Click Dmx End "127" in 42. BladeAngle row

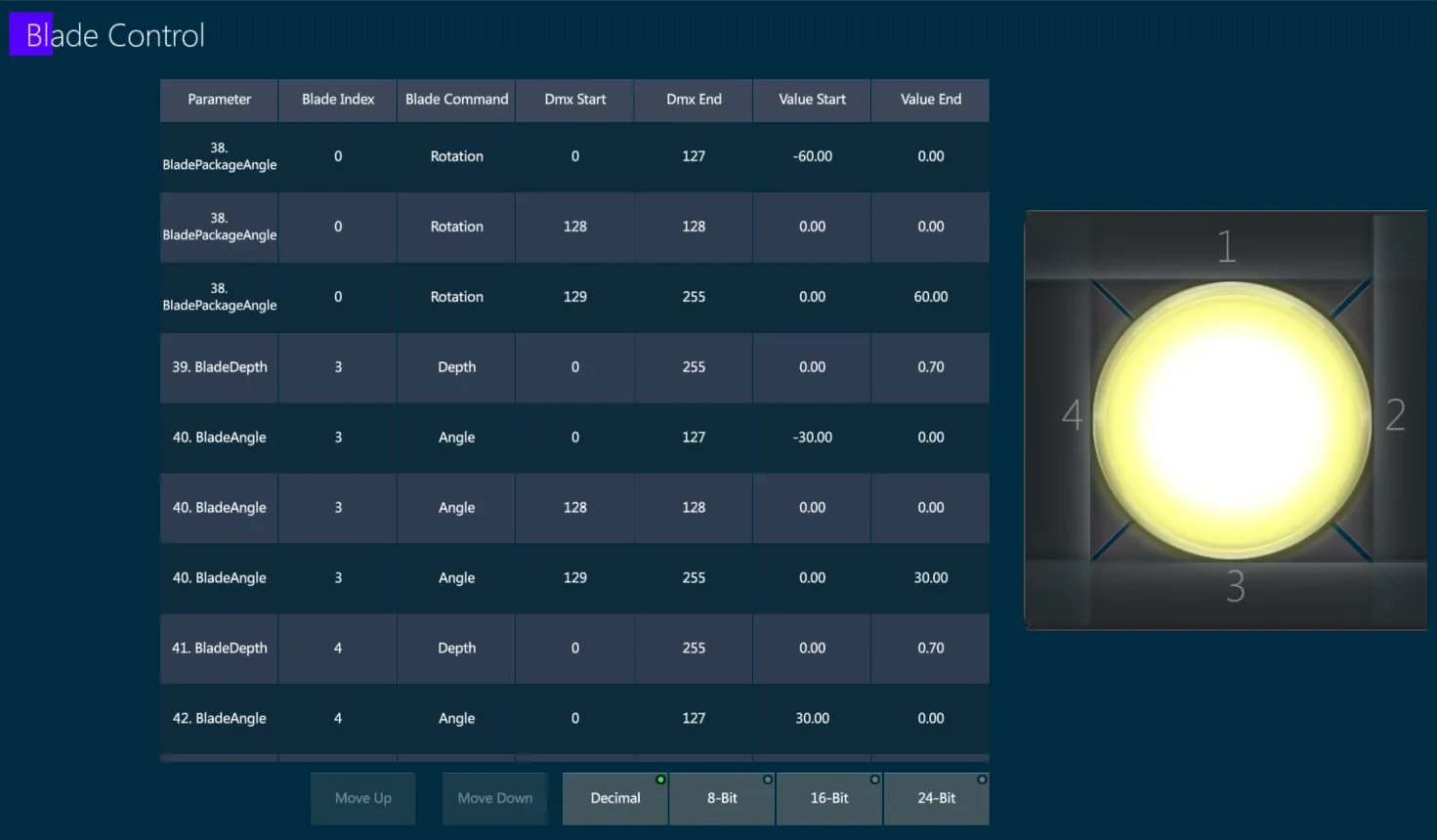pyautogui.click(x=694, y=719)
